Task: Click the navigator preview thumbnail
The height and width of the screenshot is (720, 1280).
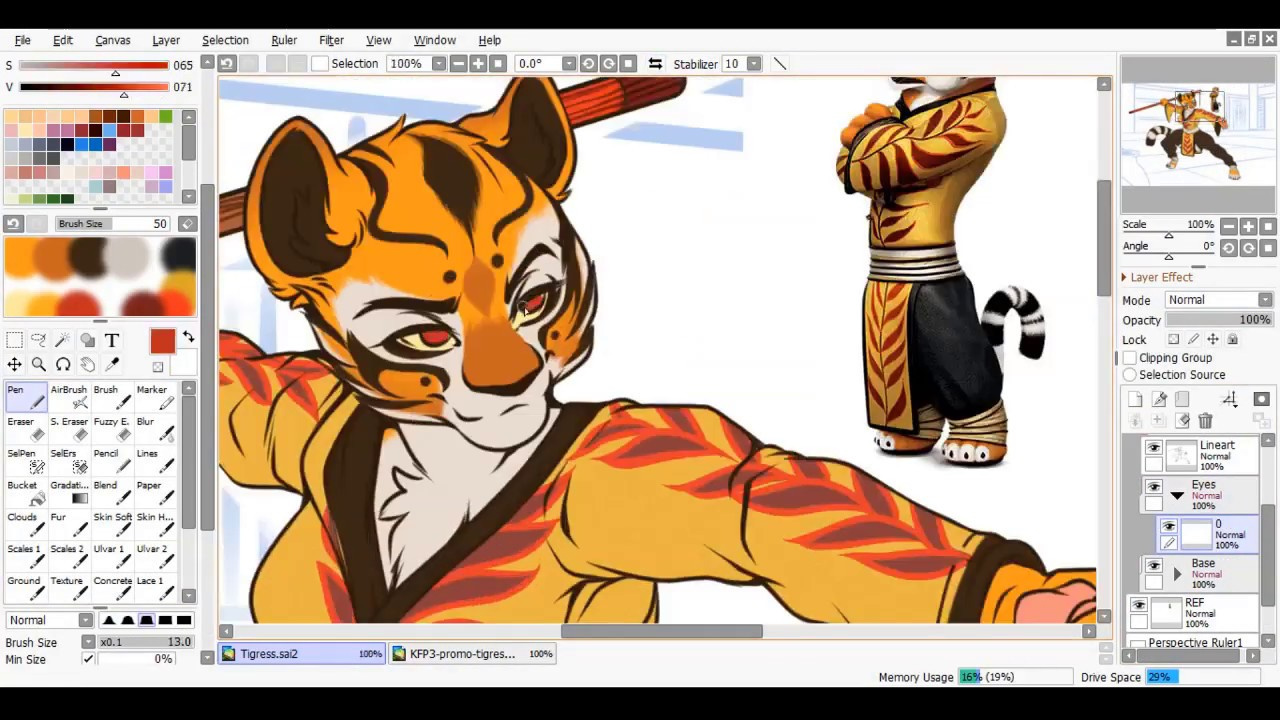Action: pyautogui.click(x=1197, y=135)
